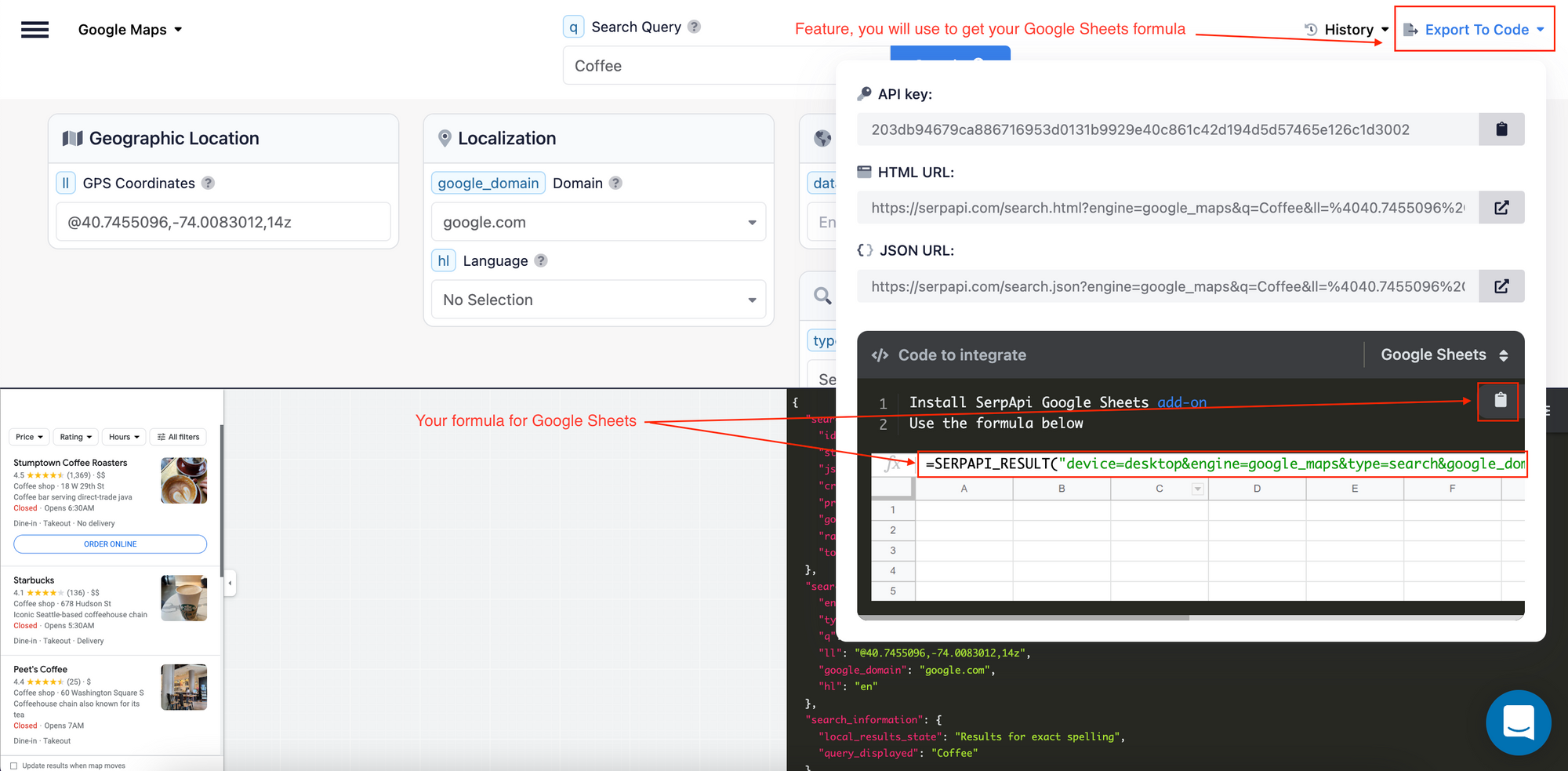Select column B header in the sheet

(1062, 489)
